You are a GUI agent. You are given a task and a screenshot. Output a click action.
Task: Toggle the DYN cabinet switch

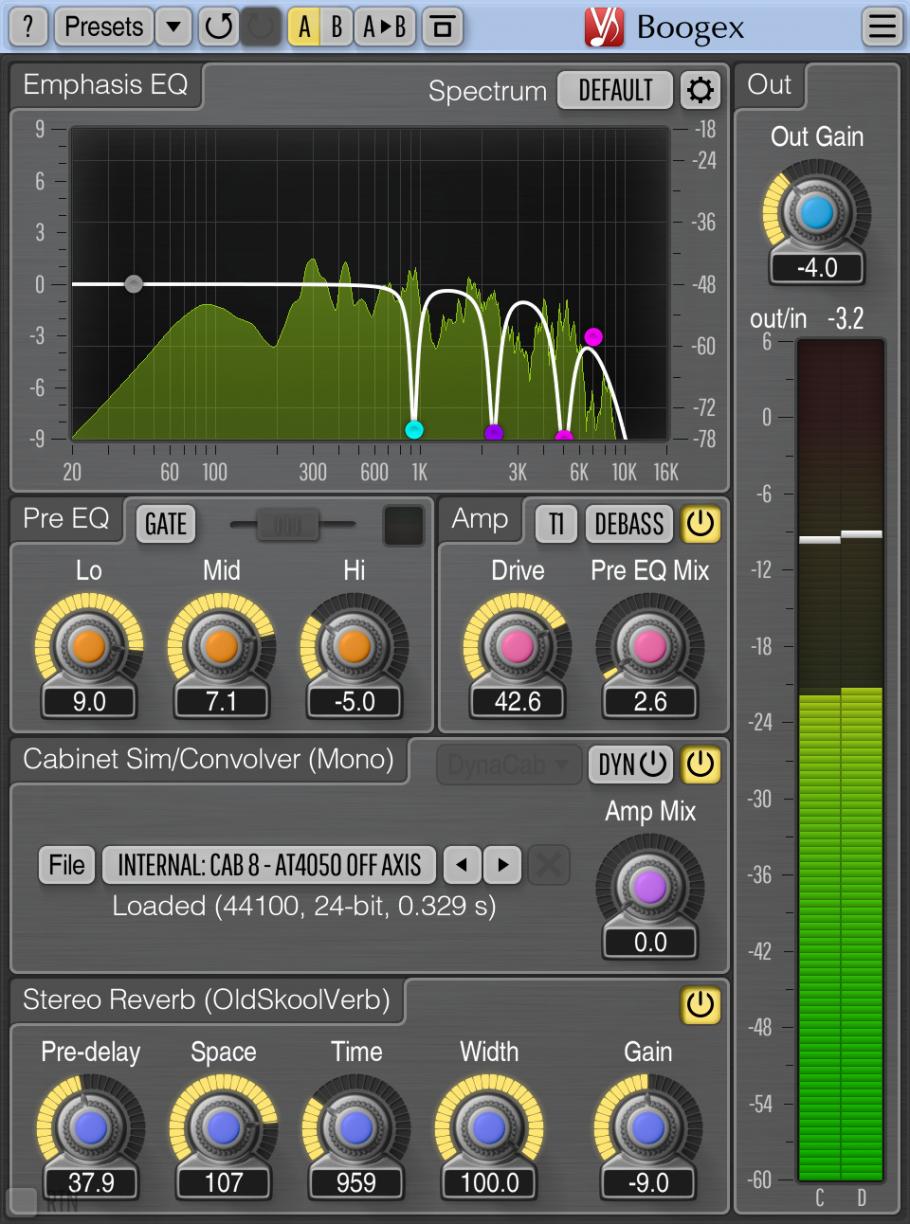(x=631, y=765)
